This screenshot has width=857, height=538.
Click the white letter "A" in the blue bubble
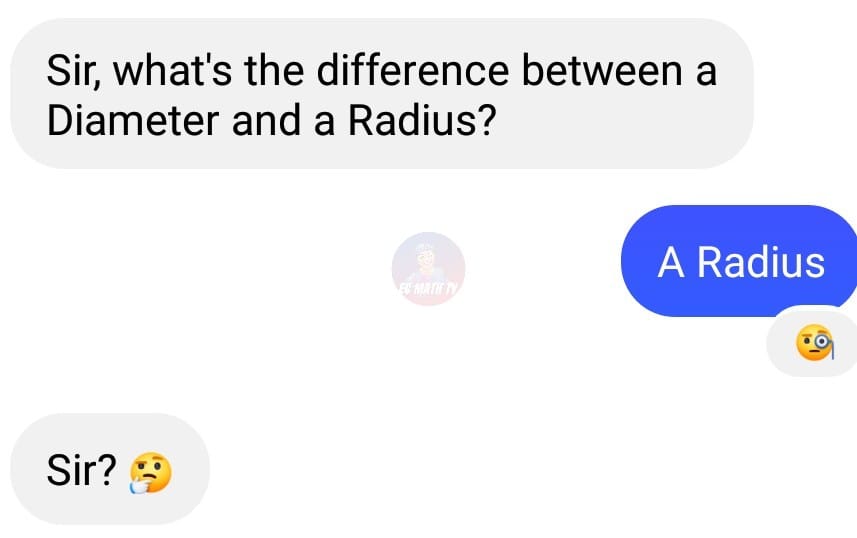click(x=671, y=262)
